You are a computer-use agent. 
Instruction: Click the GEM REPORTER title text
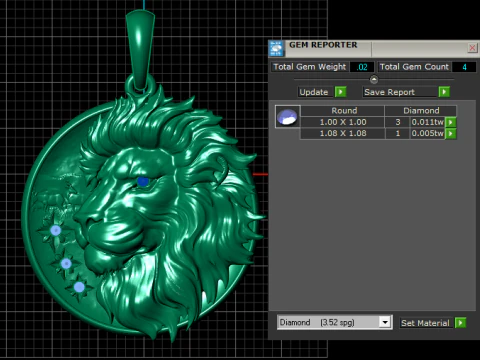[323, 45]
